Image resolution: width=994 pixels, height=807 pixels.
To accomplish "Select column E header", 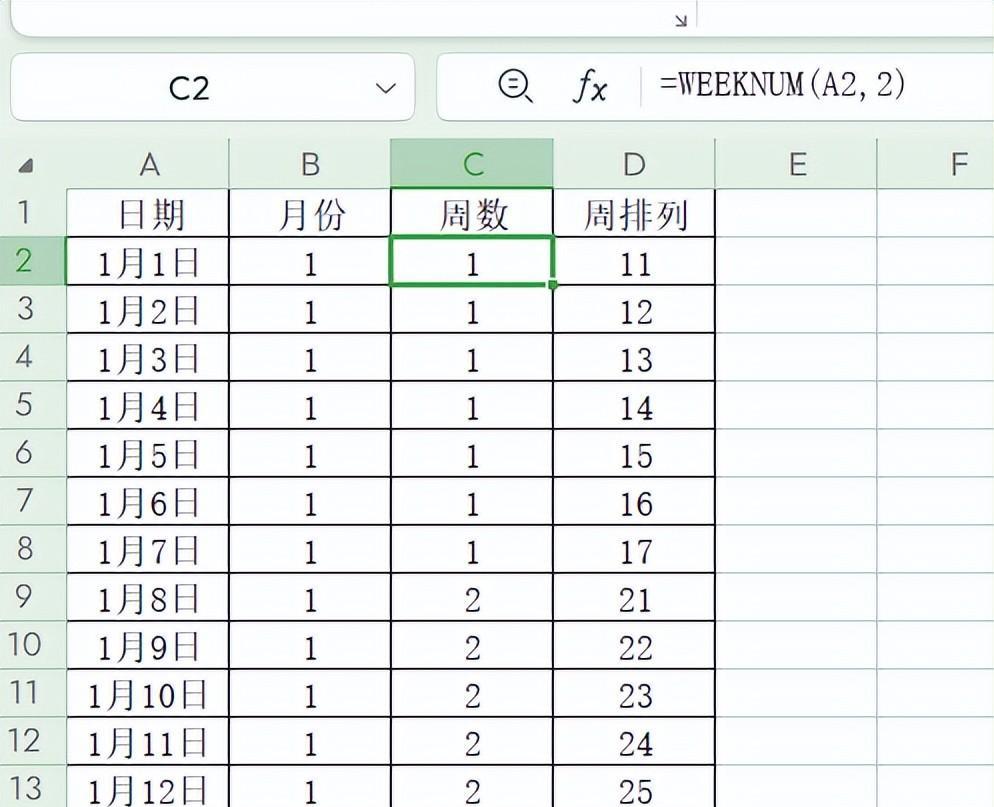I will pyautogui.click(x=796, y=165).
